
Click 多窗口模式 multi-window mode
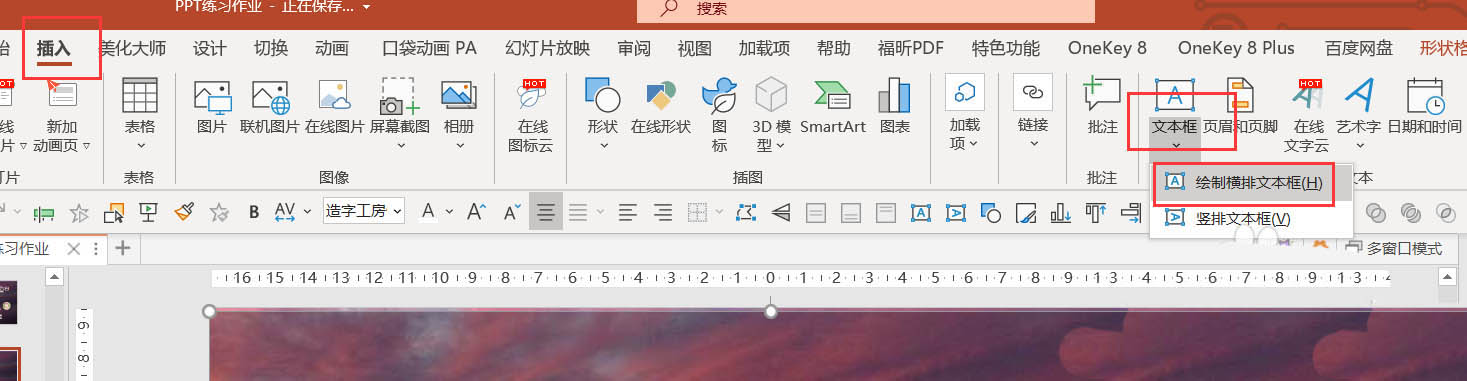[x=1394, y=247]
